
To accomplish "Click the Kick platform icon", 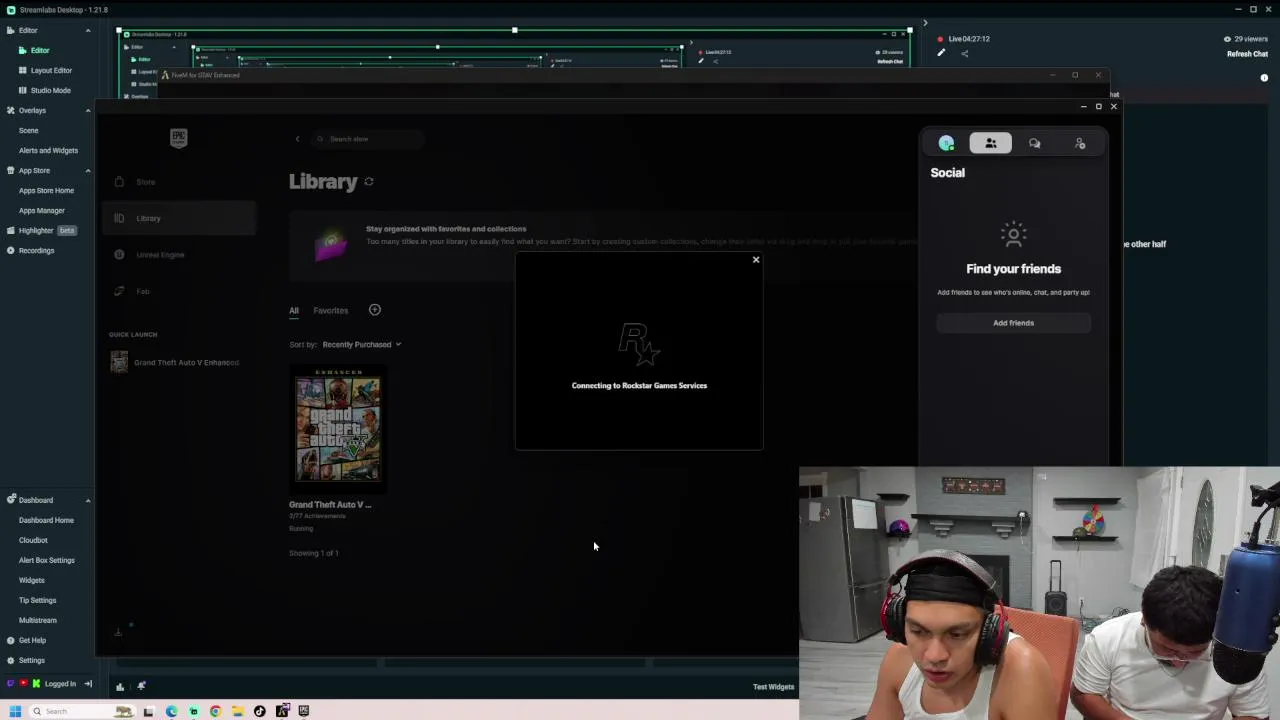I will coord(36,684).
